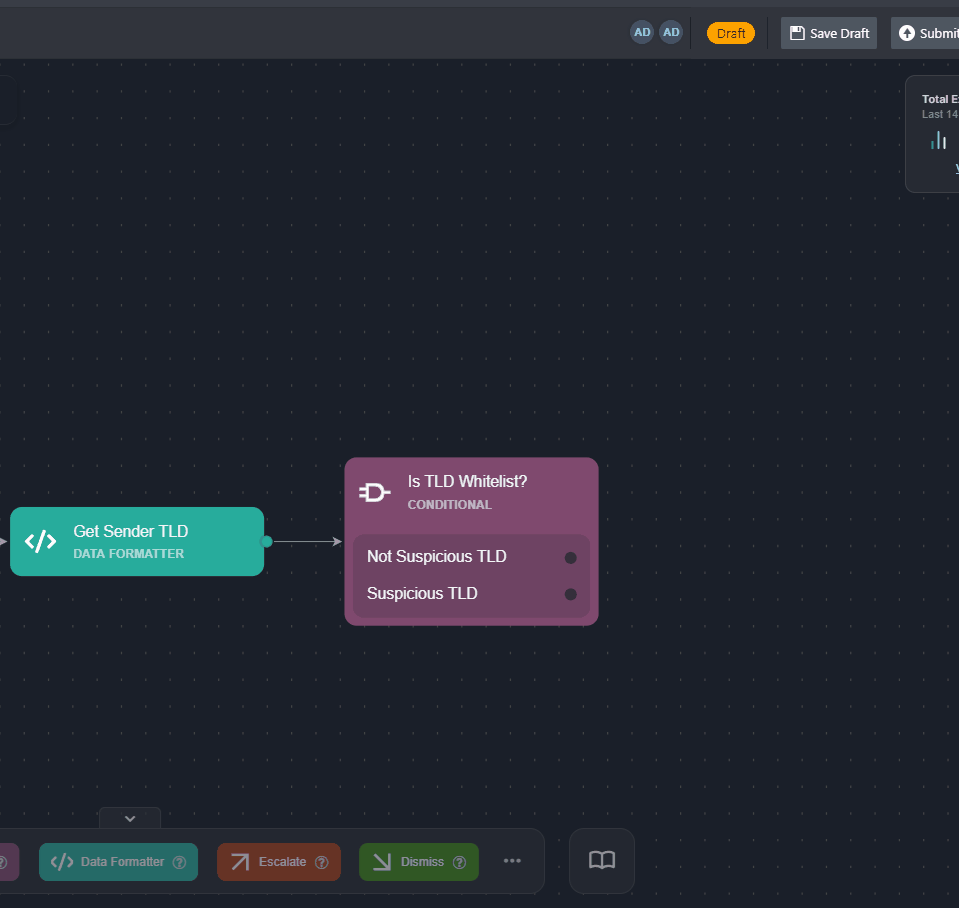Click the Save Draft button
The height and width of the screenshot is (908, 959).
coord(828,33)
